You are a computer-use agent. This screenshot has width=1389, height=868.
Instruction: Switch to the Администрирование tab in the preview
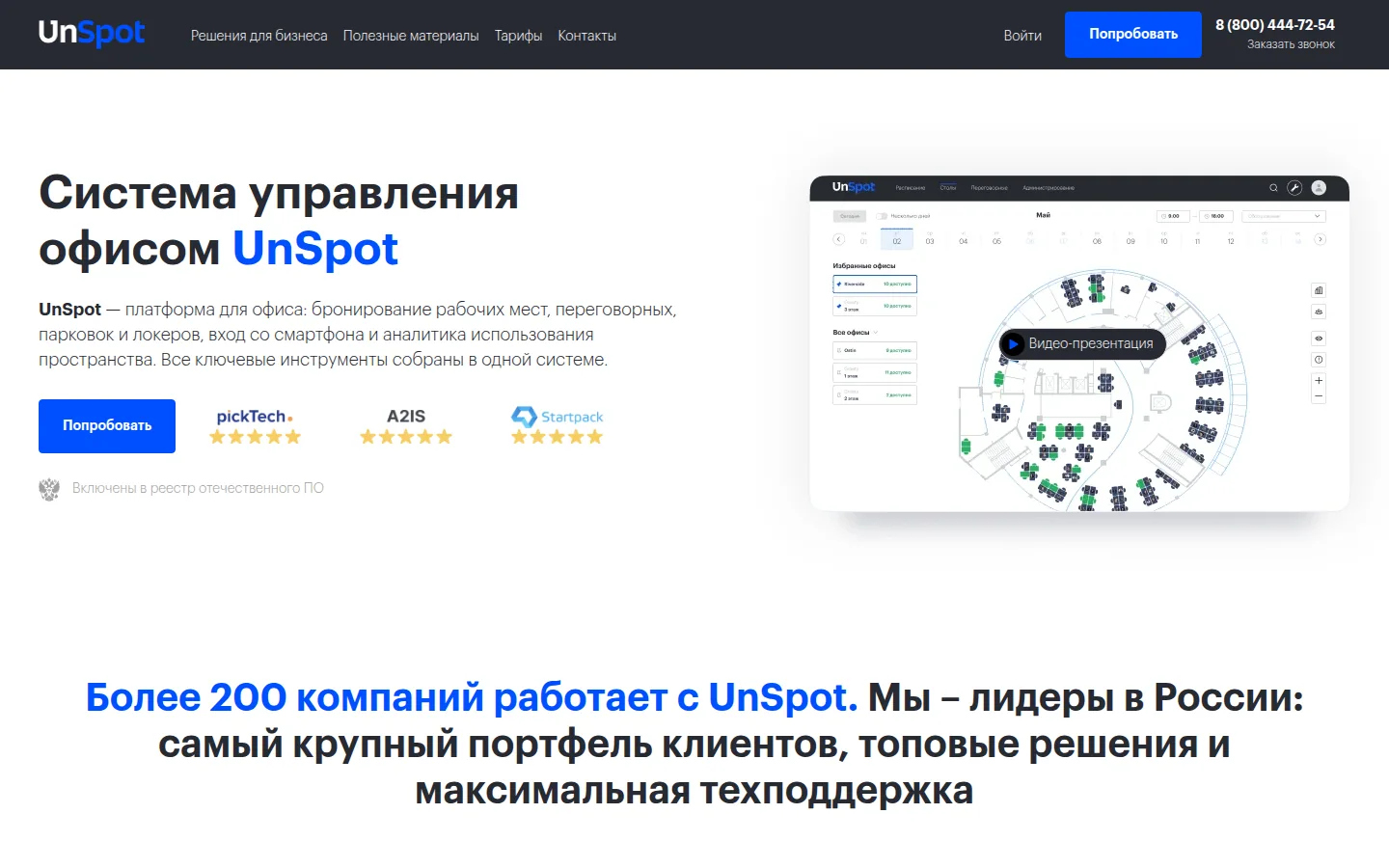coord(1049,188)
